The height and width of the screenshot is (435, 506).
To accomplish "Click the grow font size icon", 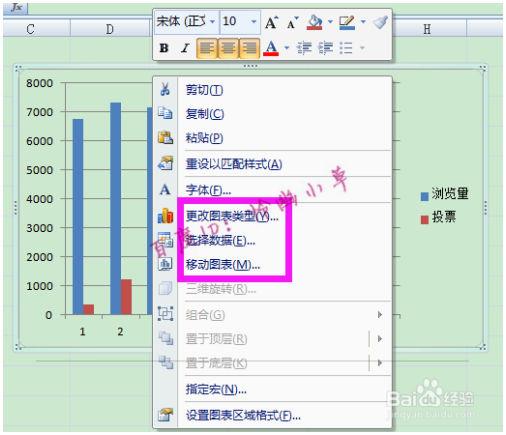I will [272, 22].
